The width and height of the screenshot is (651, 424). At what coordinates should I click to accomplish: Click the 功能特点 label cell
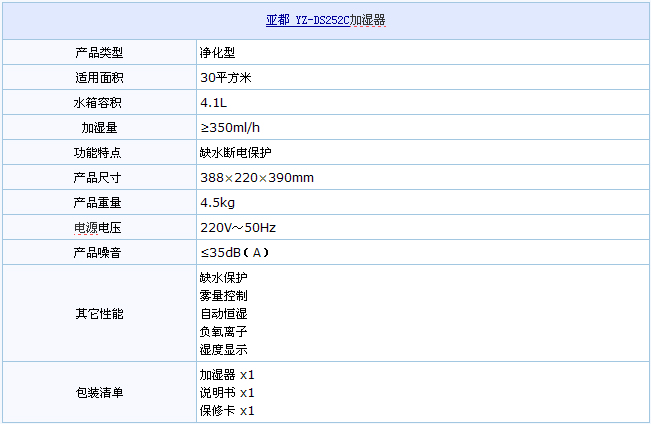click(x=99, y=152)
